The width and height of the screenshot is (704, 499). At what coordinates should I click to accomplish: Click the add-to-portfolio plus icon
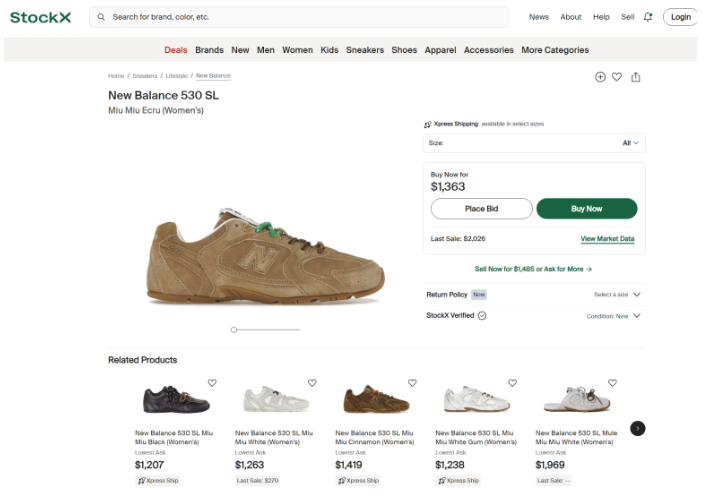(600, 77)
